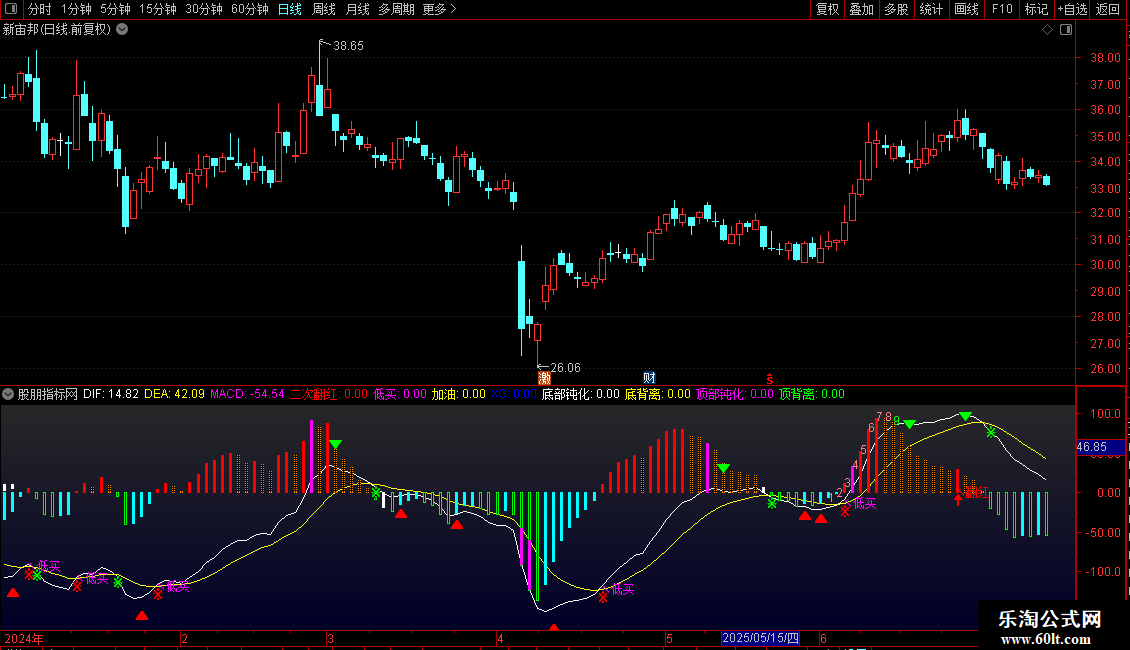The width and height of the screenshot is (1130, 650).
Task: Select the 5分钟 period tab
Action: point(115,9)
